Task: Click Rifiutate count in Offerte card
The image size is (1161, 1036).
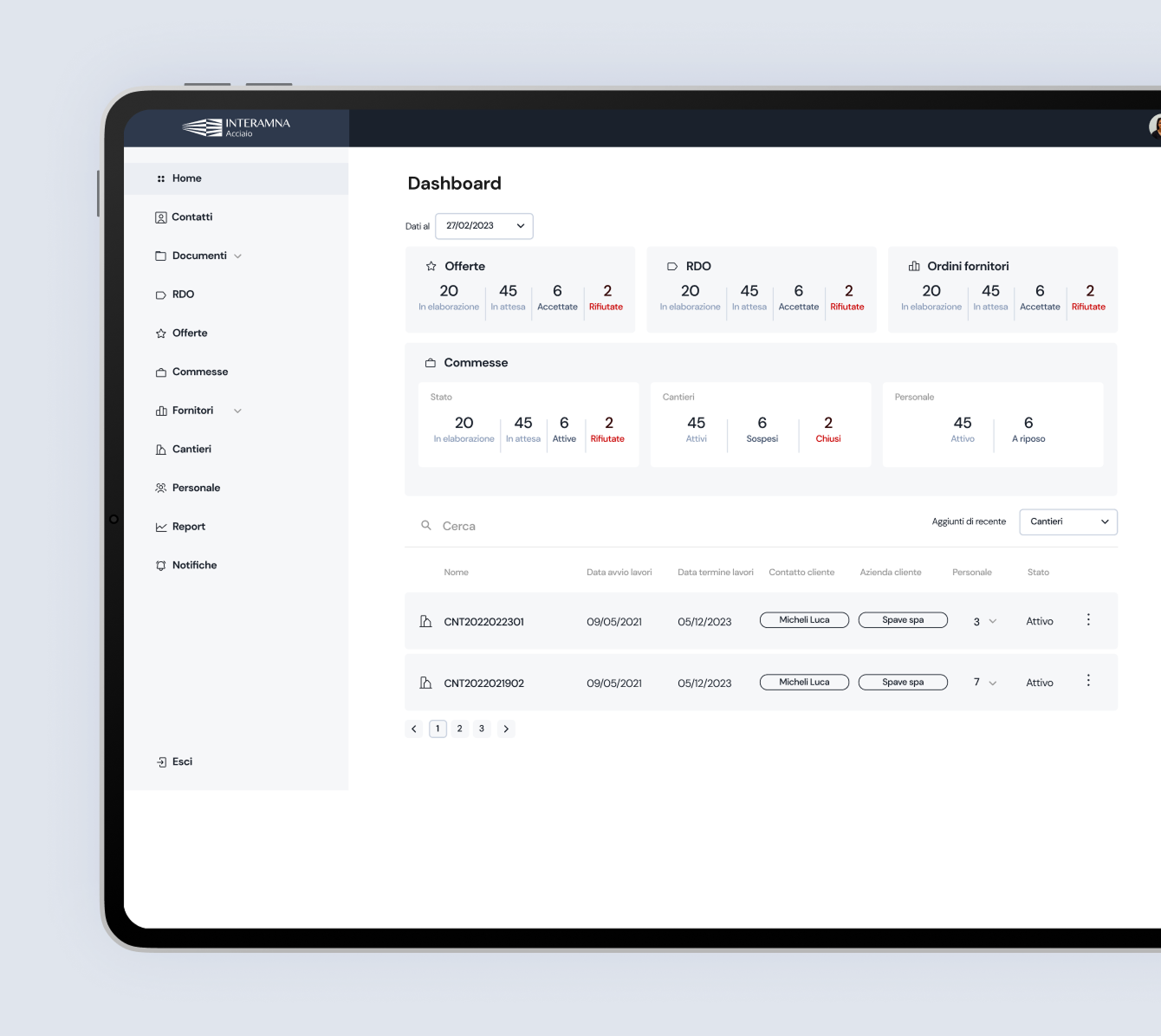Action: coord(606,297)
